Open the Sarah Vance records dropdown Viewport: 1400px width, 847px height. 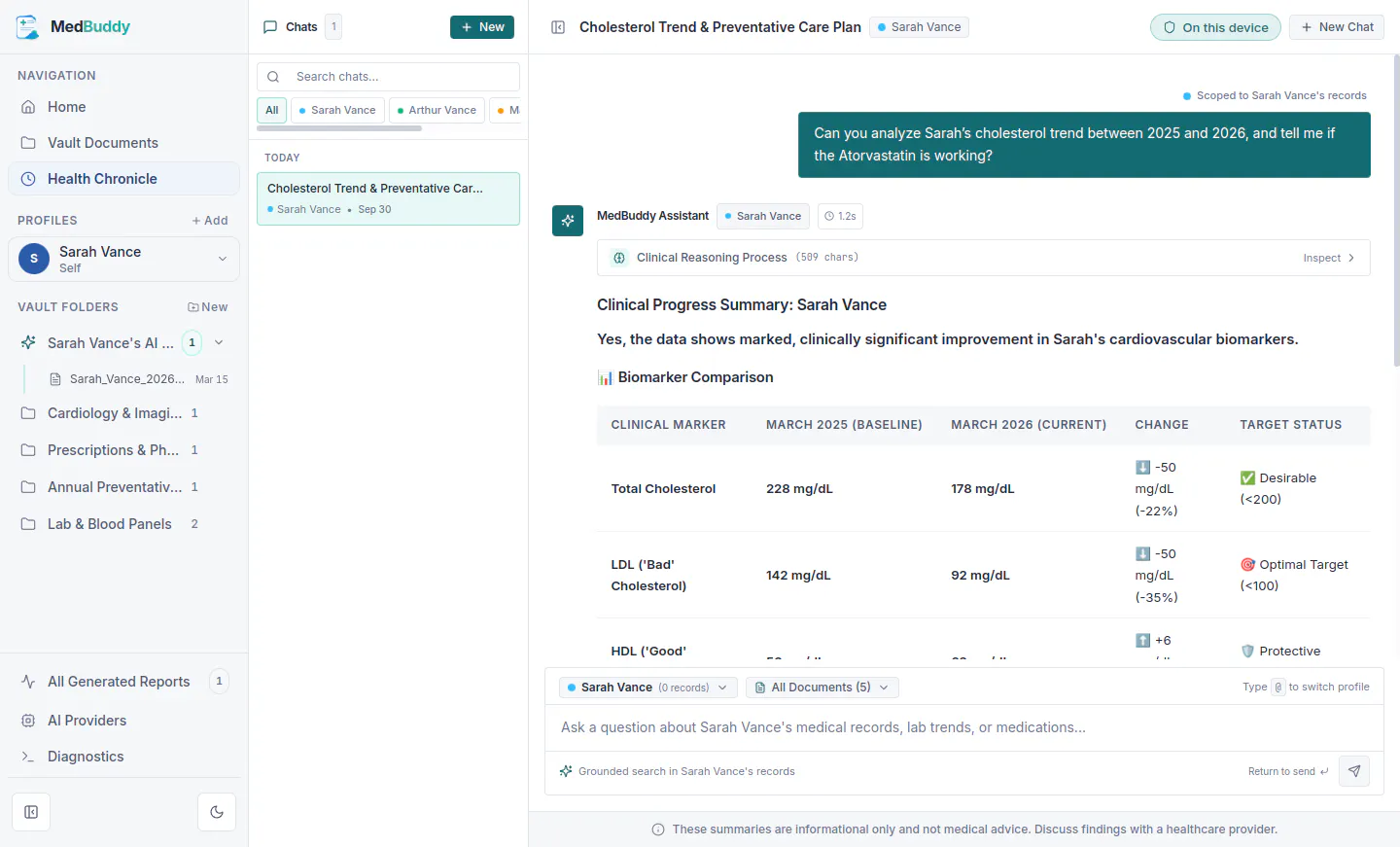[648, 688]
